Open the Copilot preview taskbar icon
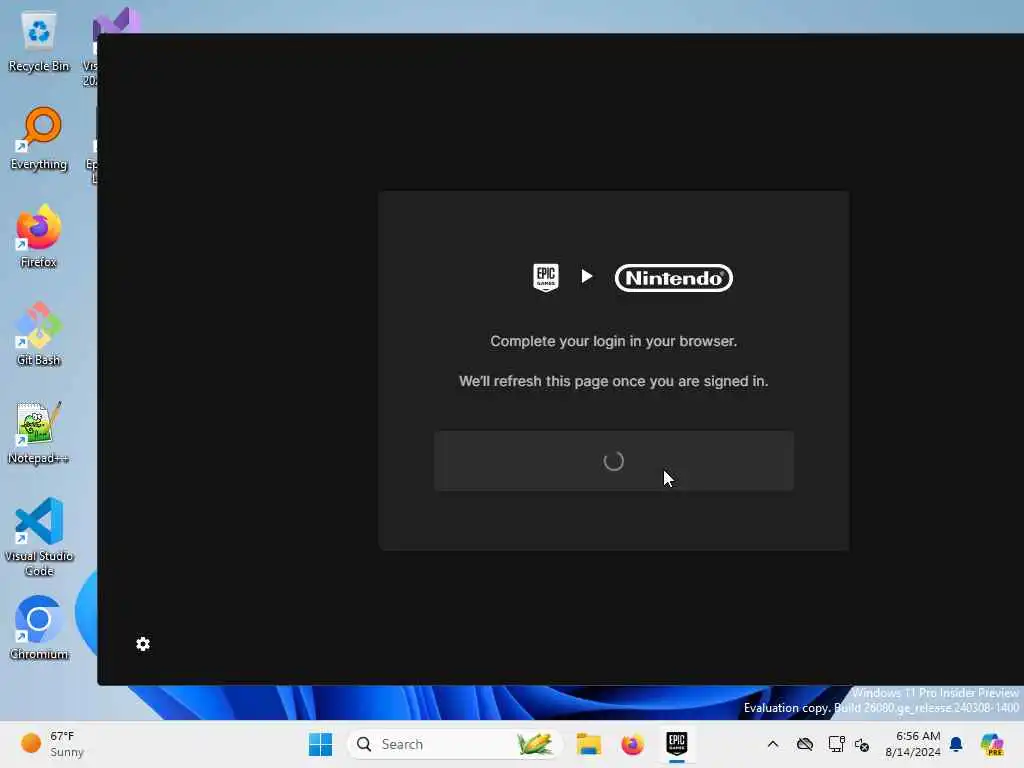This screenshot has width=1024, height=768. (x=992, y=744)
